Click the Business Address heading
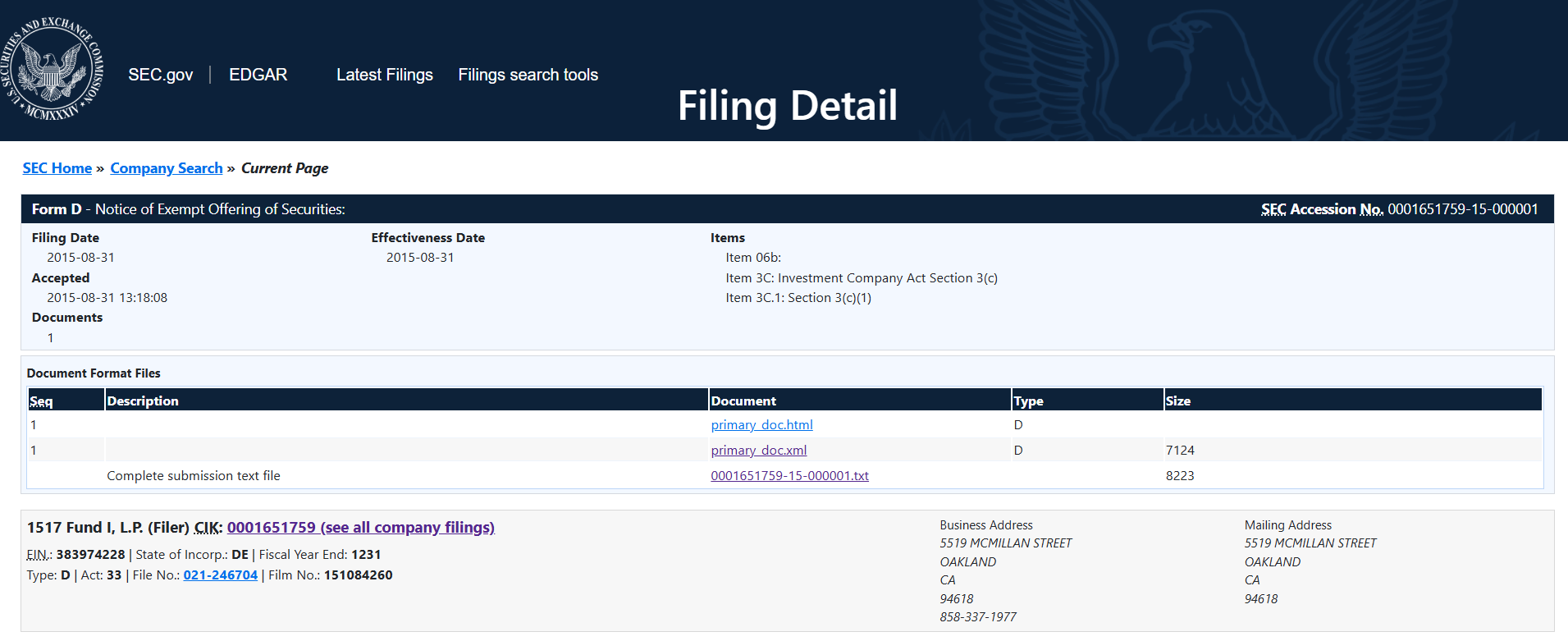 (x=986, y=525)
